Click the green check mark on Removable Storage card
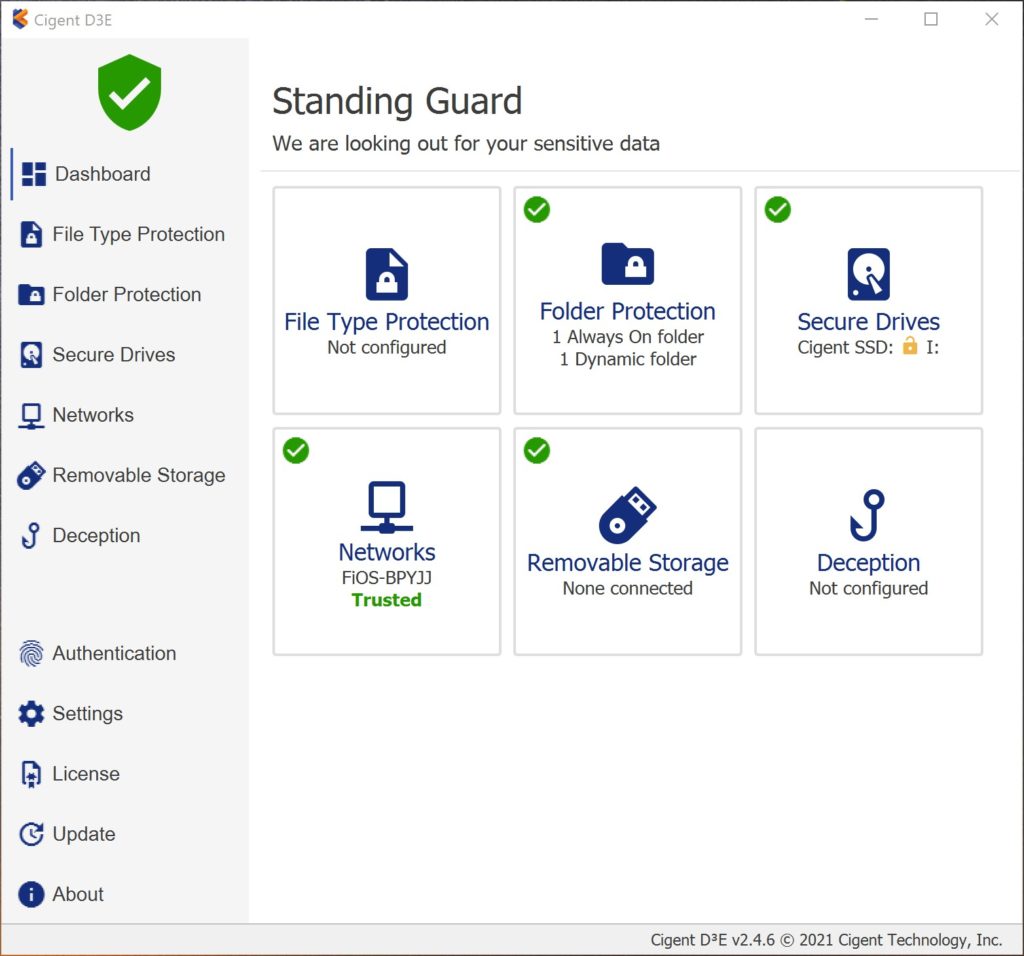Image resolution: width=1024 pixels, height=956 pixels. pos(537,451)
